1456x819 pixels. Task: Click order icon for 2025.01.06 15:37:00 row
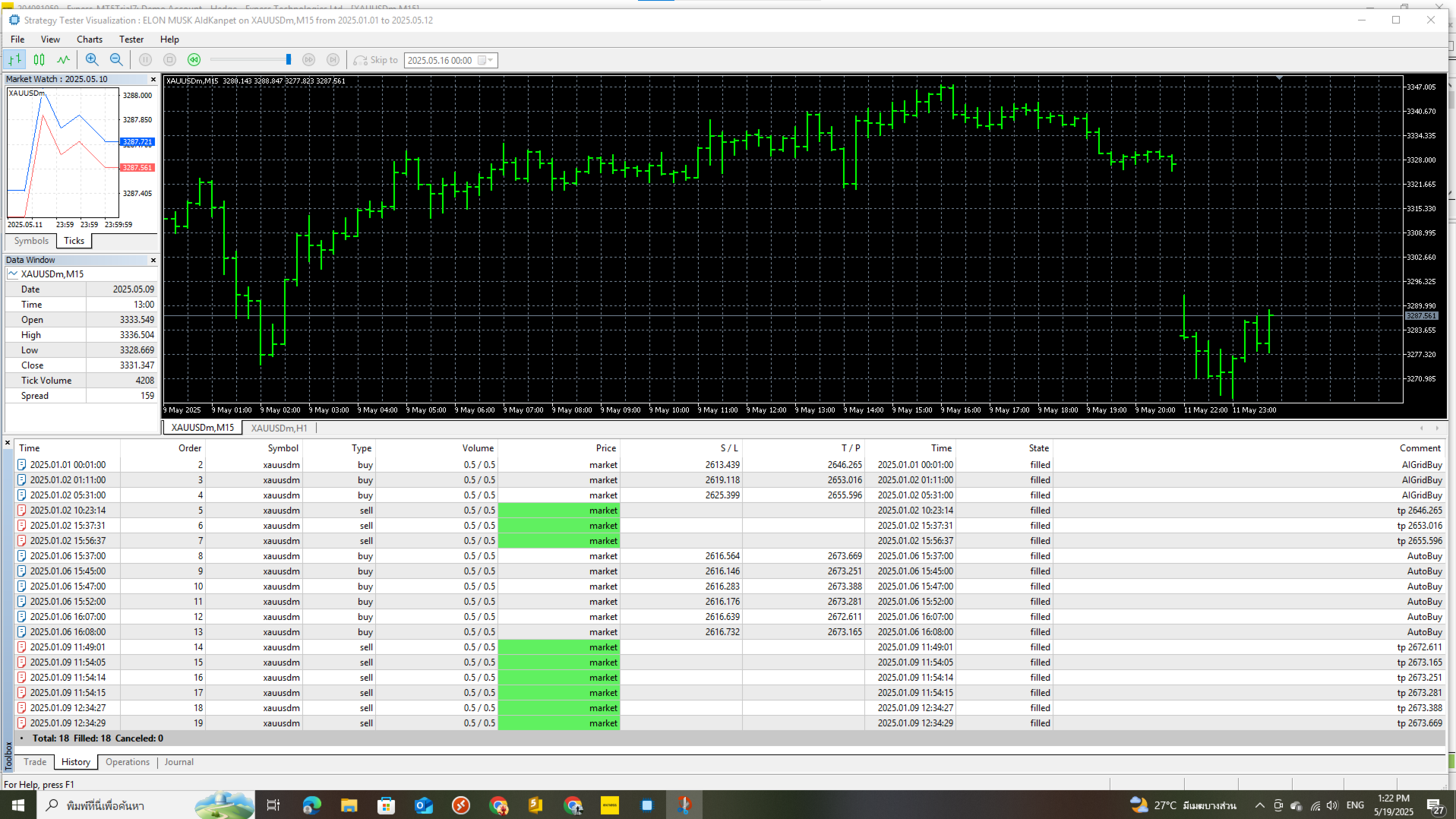coord(22,556)
